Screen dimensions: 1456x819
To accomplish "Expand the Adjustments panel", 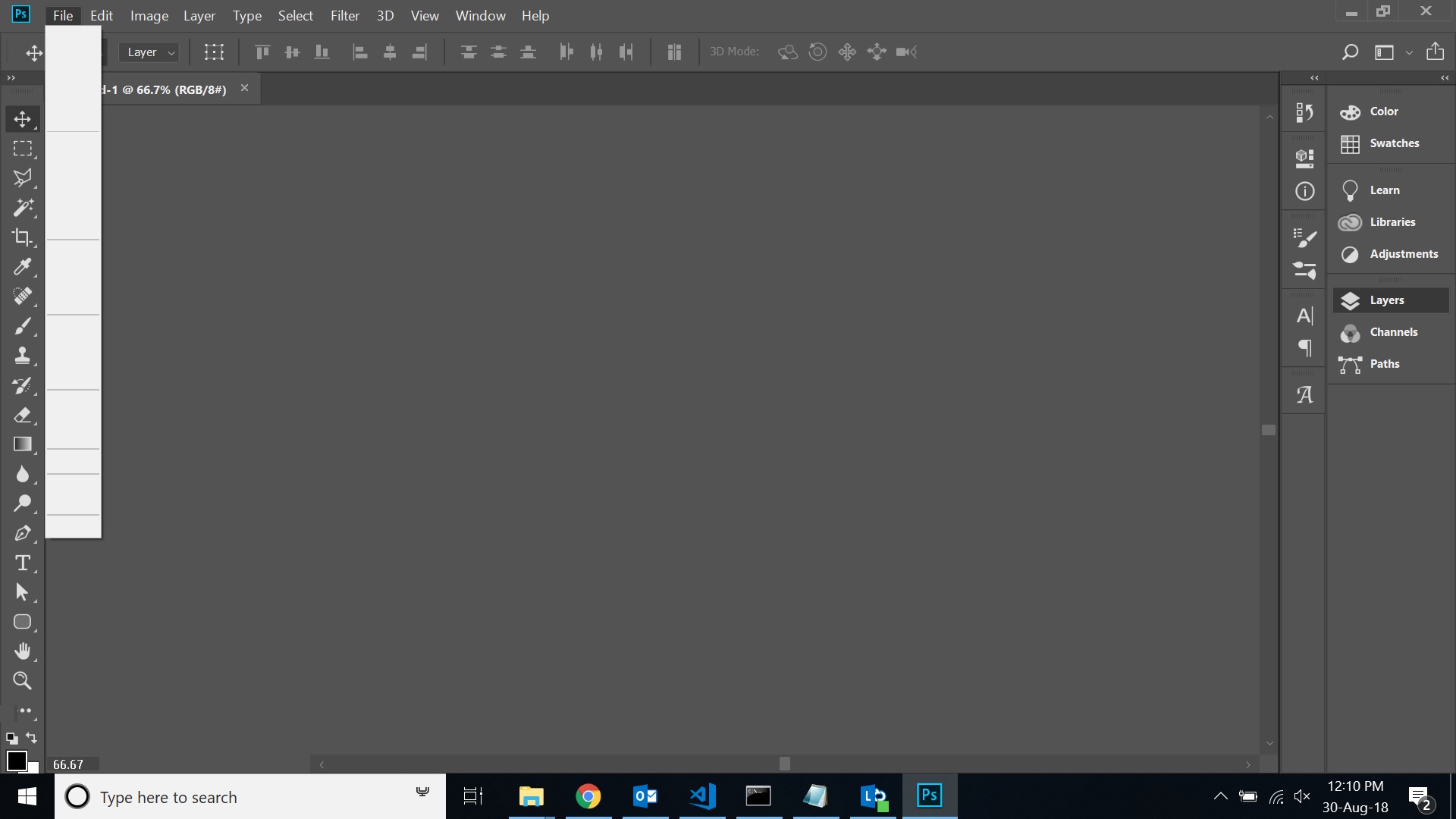I will point(1405,253).
